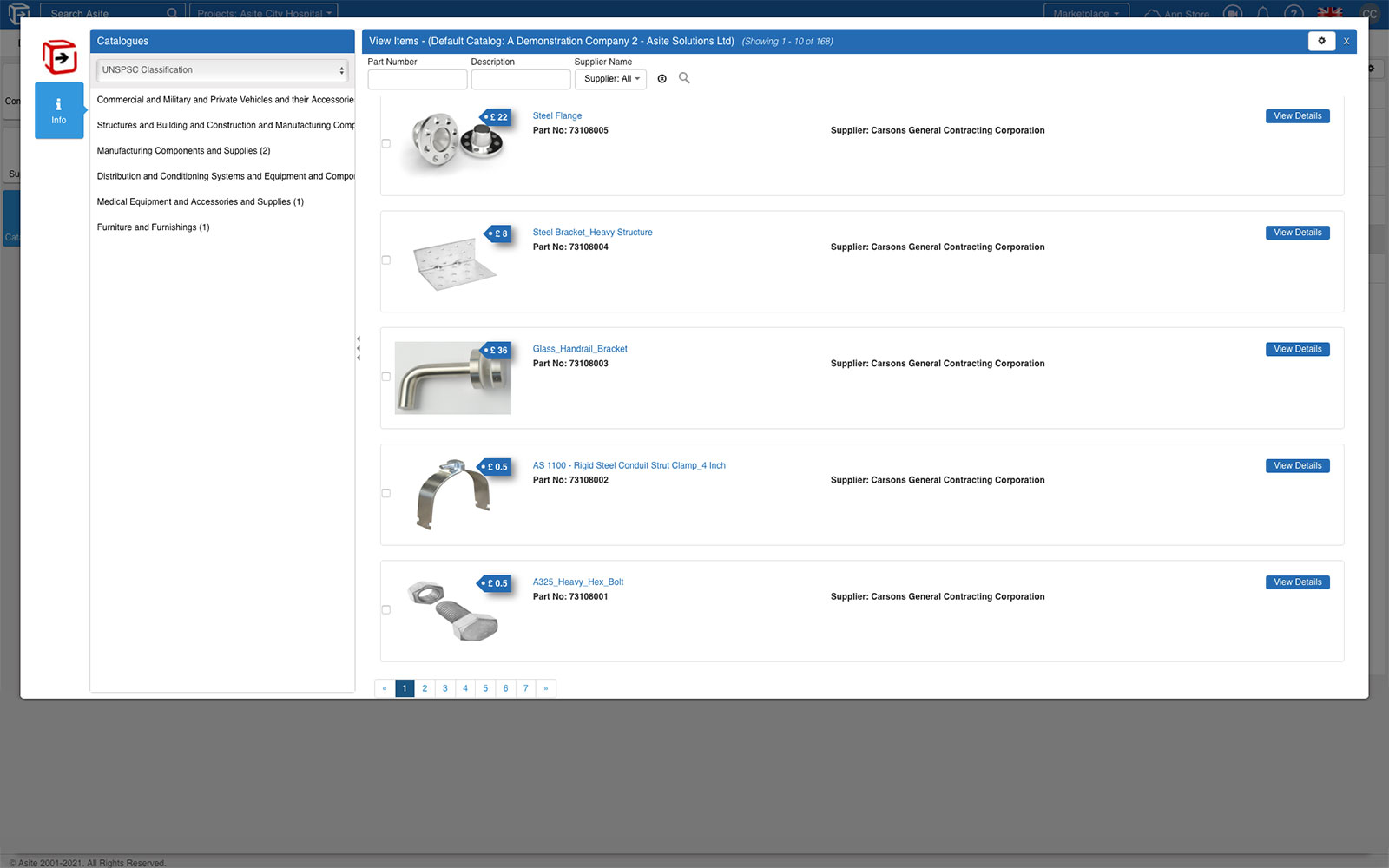Image resolution: width=1389 pixels, height=868 pixels.
Task: Open the Steel Flange item link
Action: click(x=557, y=115)
